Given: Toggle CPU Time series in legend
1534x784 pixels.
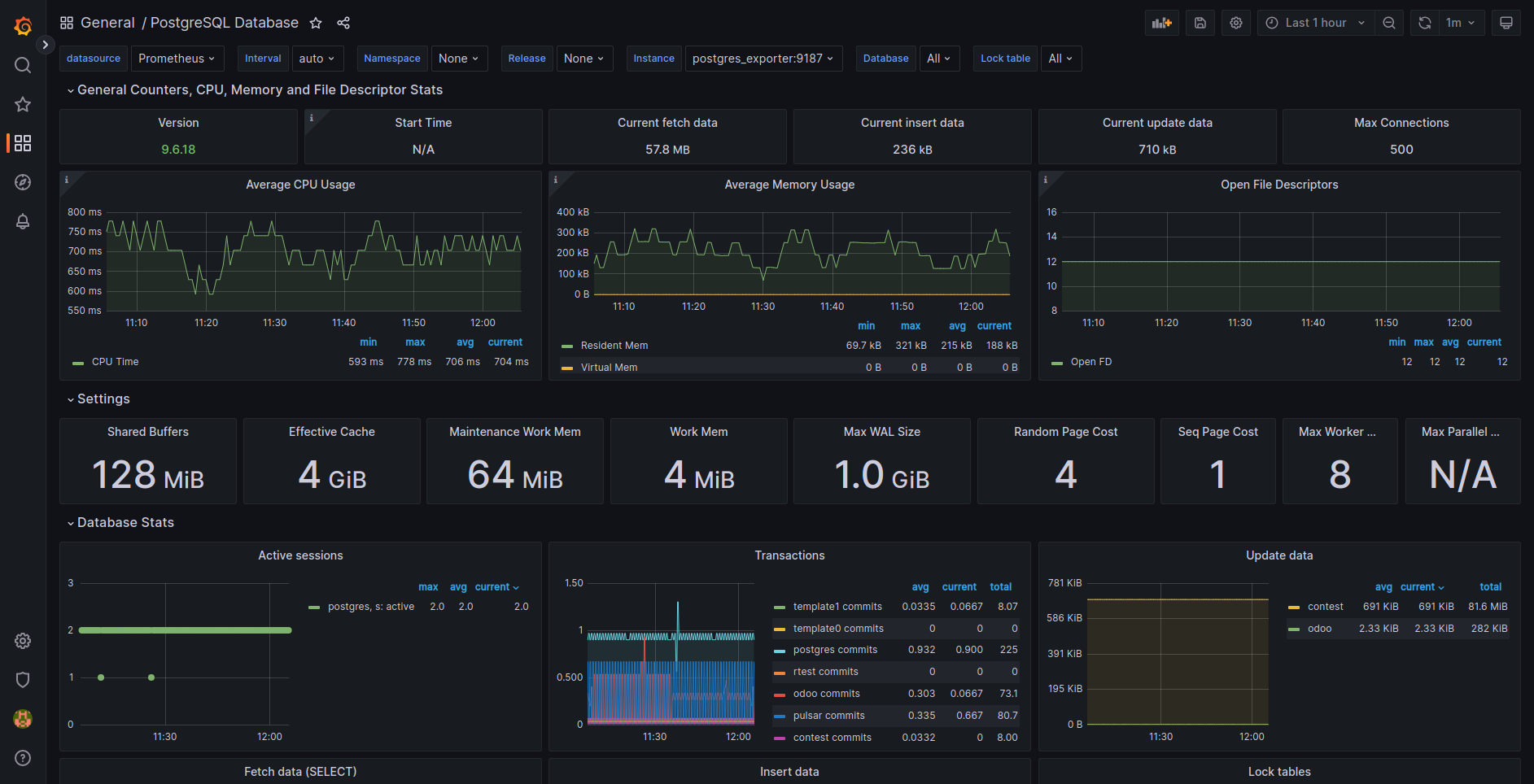Looking at the screenshot, I should [x=115, y=362].
